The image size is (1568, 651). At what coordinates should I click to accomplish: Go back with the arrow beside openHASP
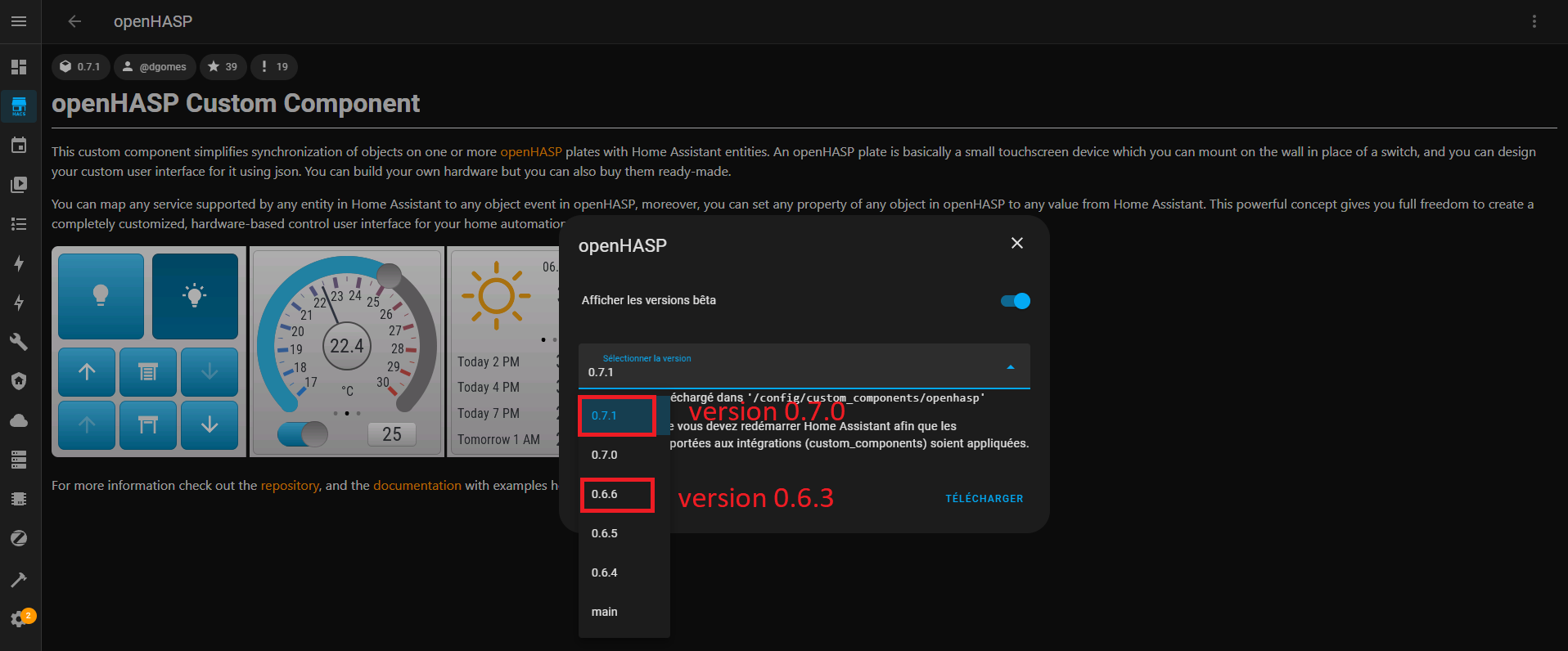coord(74,21)
